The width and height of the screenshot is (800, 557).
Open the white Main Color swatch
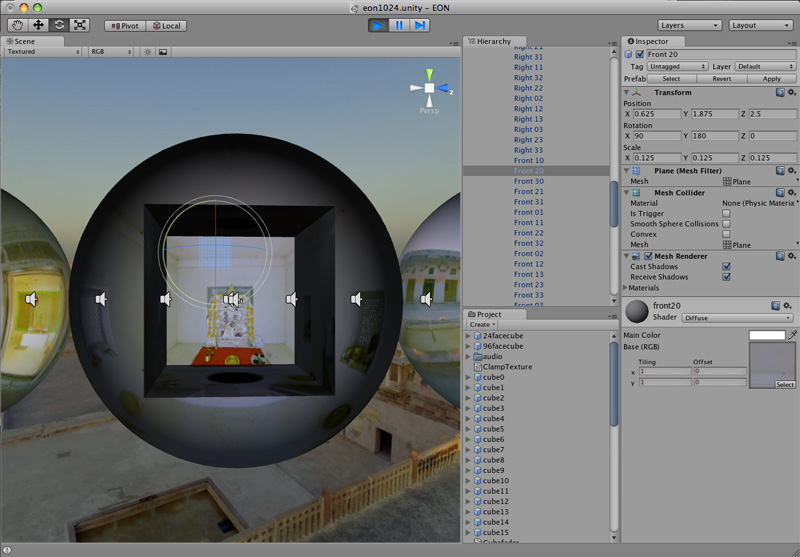[766, 335]
